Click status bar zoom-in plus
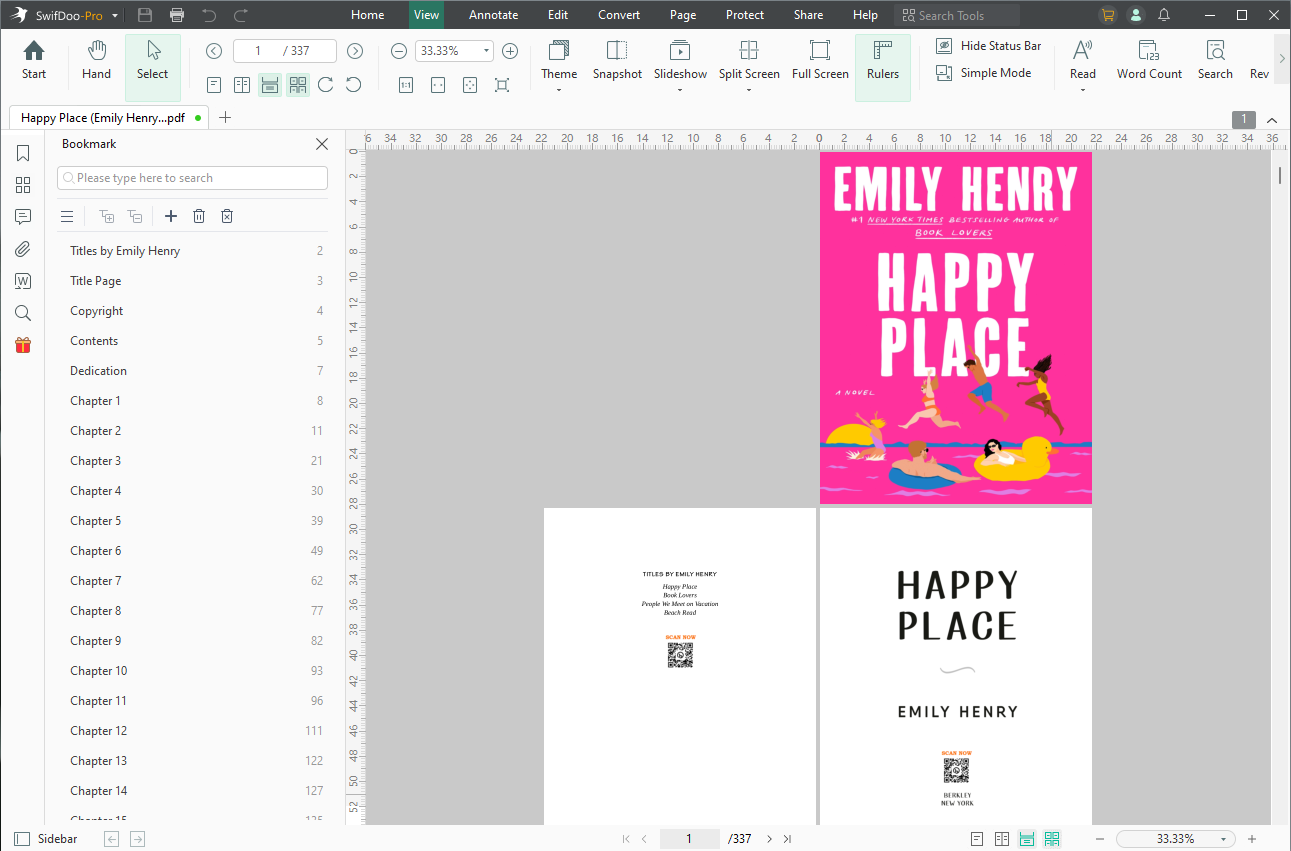 coord(1251,839)
